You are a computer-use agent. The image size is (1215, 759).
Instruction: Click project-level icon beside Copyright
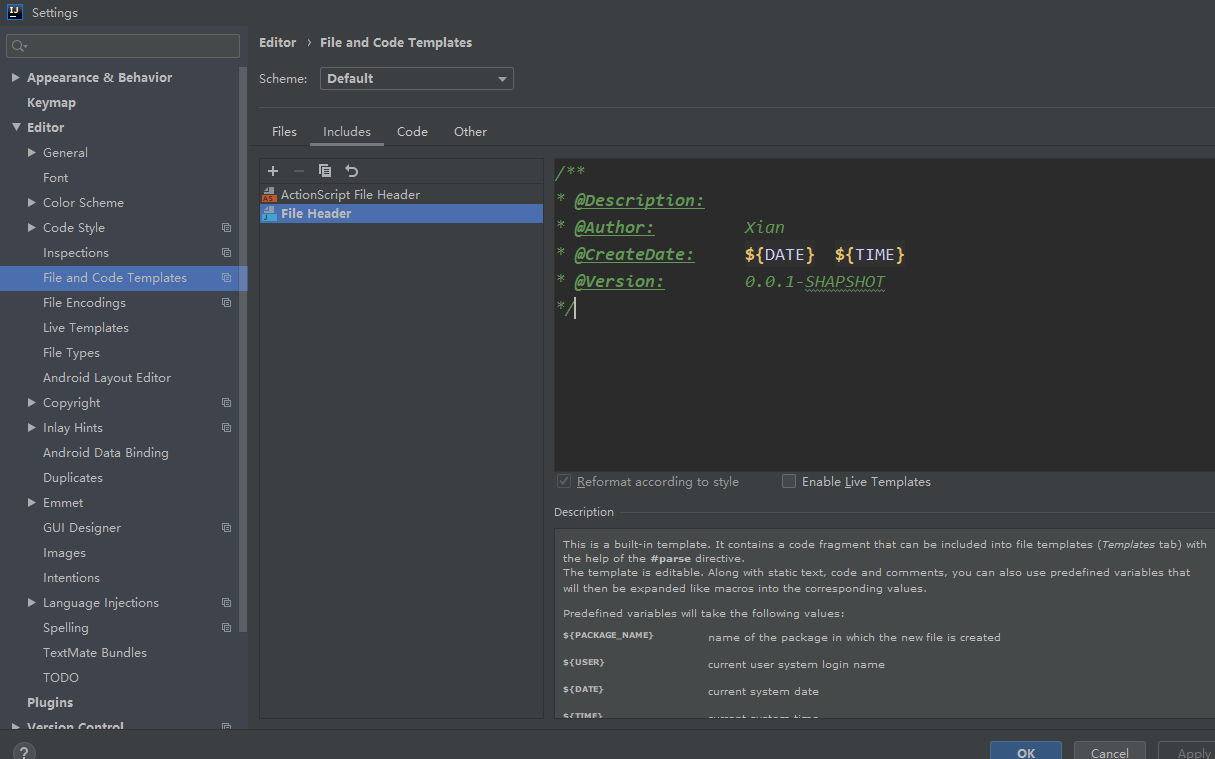[226, 403]
